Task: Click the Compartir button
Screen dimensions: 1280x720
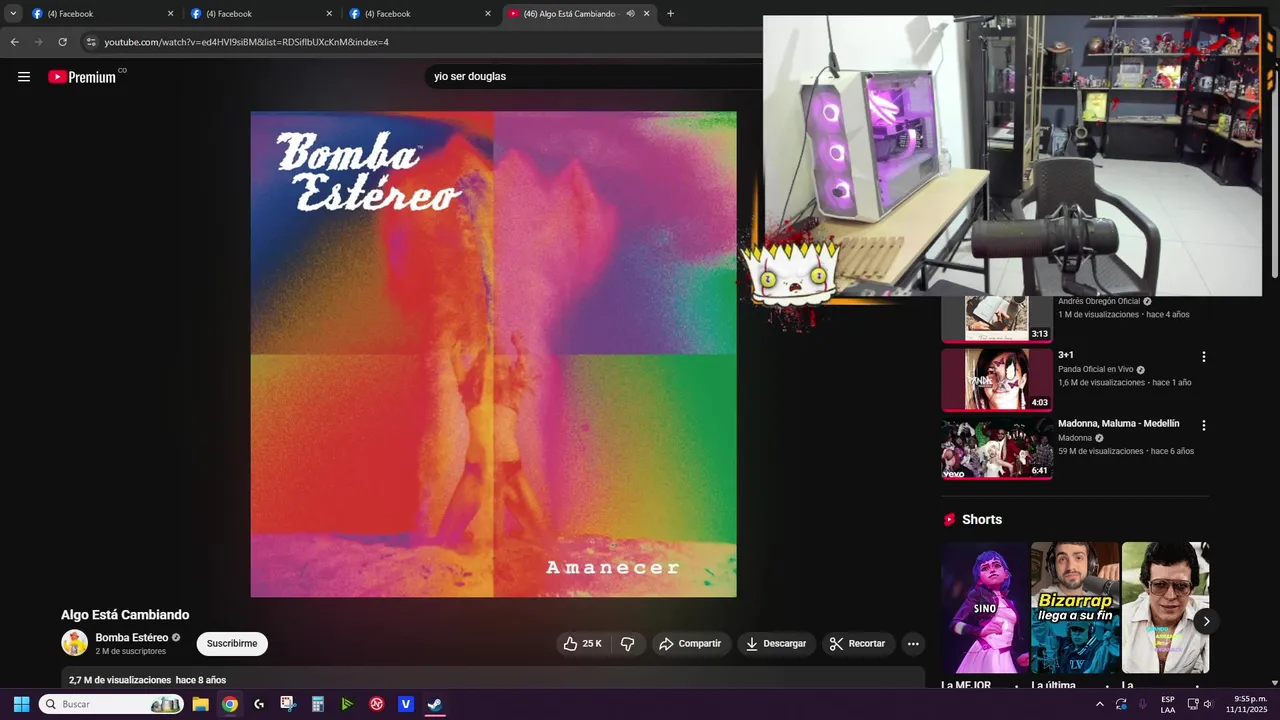Action: tap(690, 644)
